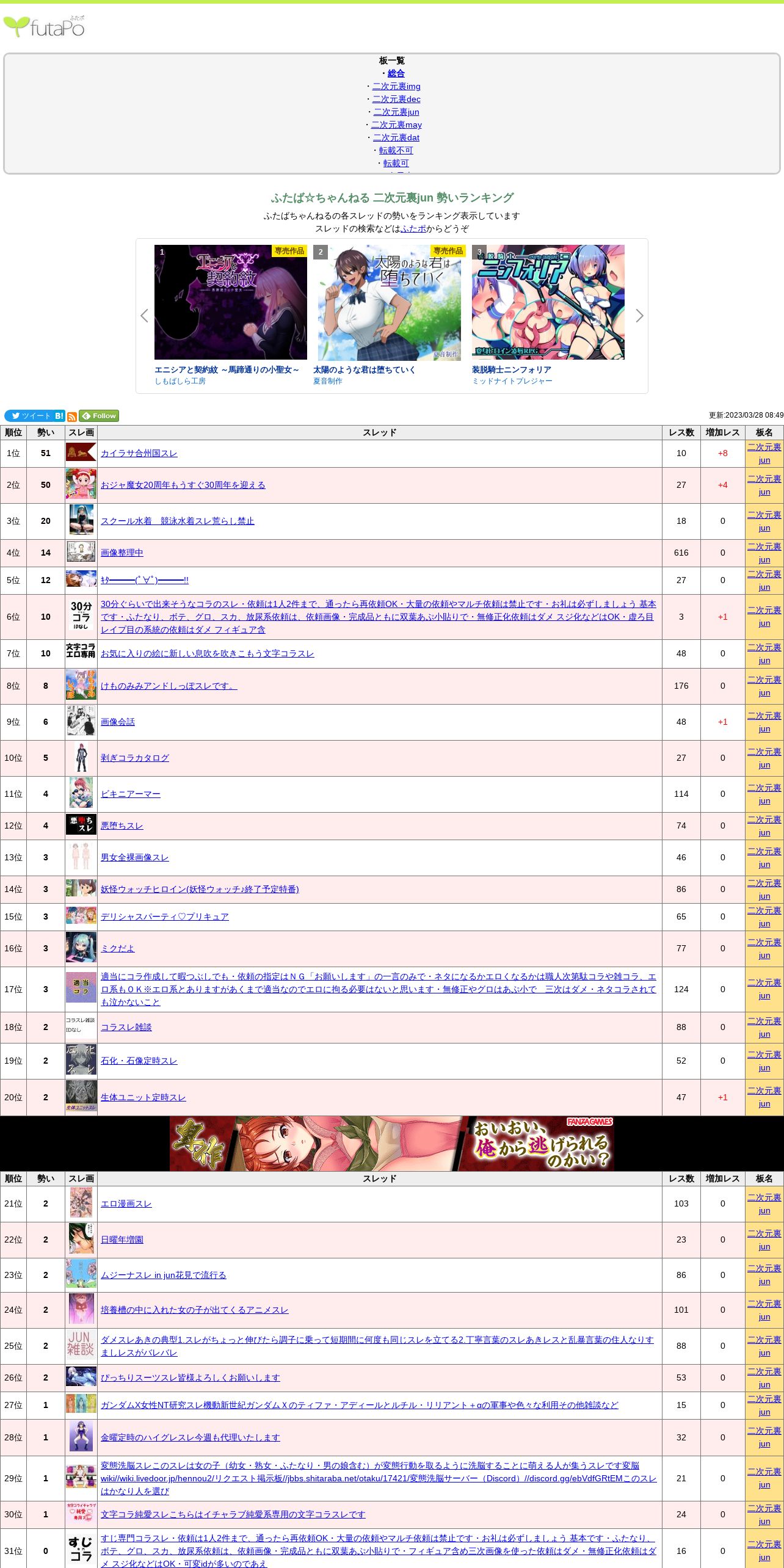Open the 悪堕ちスレ thread link
The image size is (784, 1568).
point(122,826)
